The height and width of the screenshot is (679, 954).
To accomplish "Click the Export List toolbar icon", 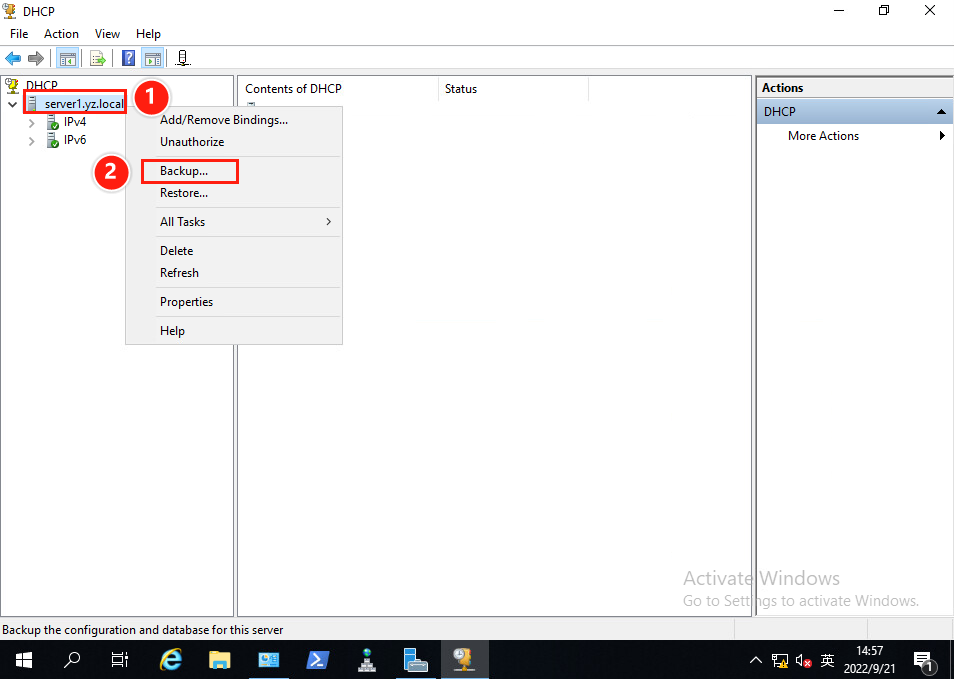I will tap(98, 57).
